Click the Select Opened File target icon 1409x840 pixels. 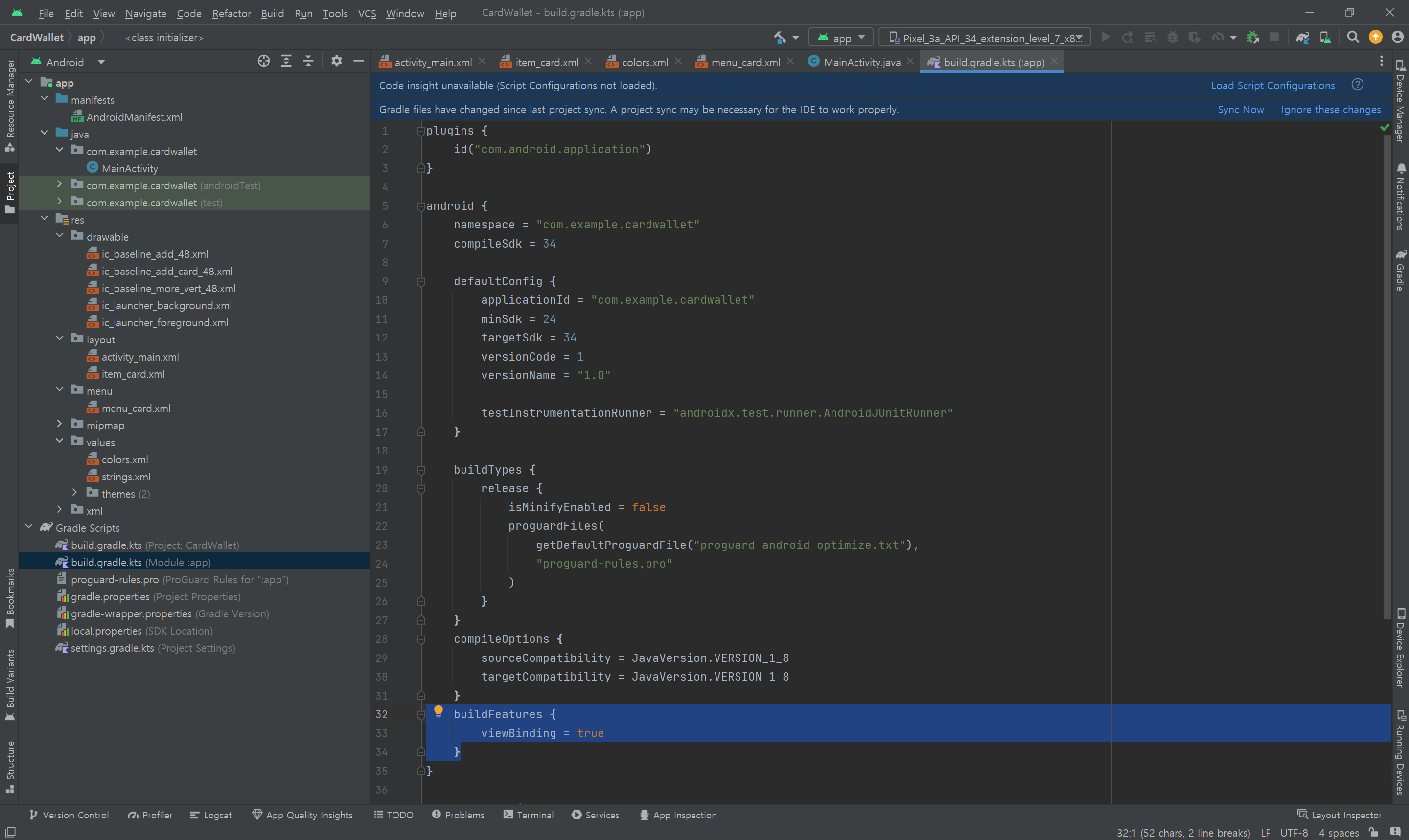click(263, 61)
